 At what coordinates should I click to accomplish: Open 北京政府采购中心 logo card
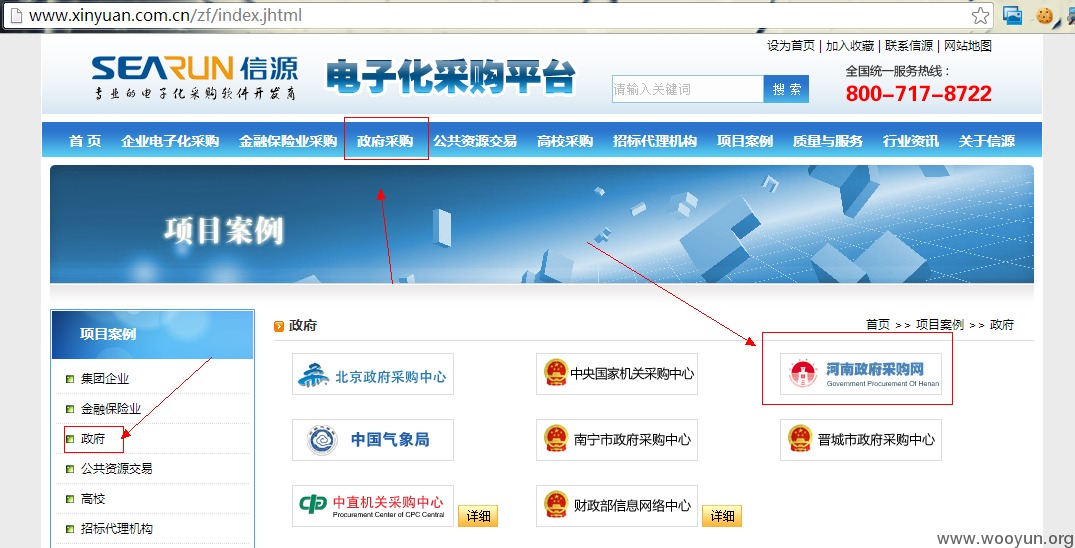[x=373, y=374]
